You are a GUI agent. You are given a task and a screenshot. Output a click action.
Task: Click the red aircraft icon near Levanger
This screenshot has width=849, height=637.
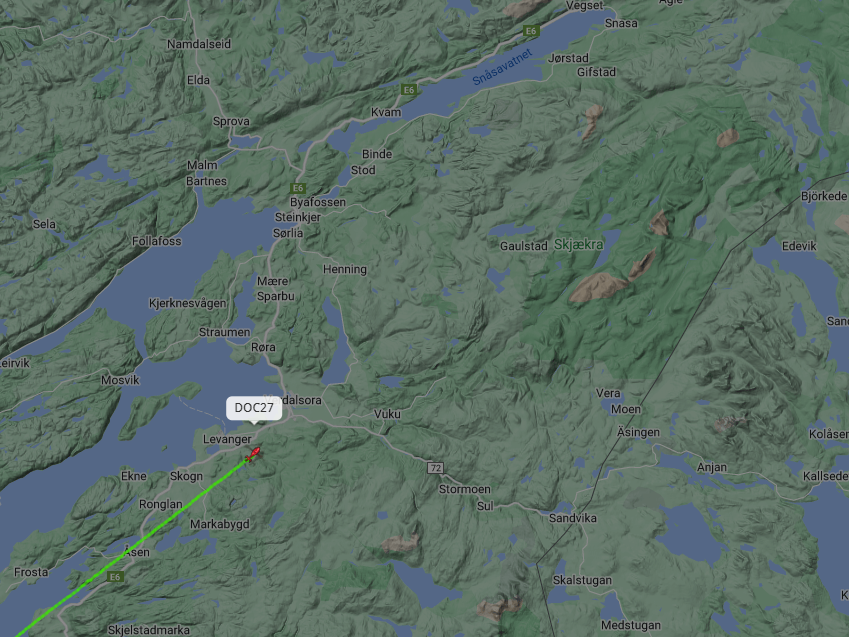(x=253, y=454)
